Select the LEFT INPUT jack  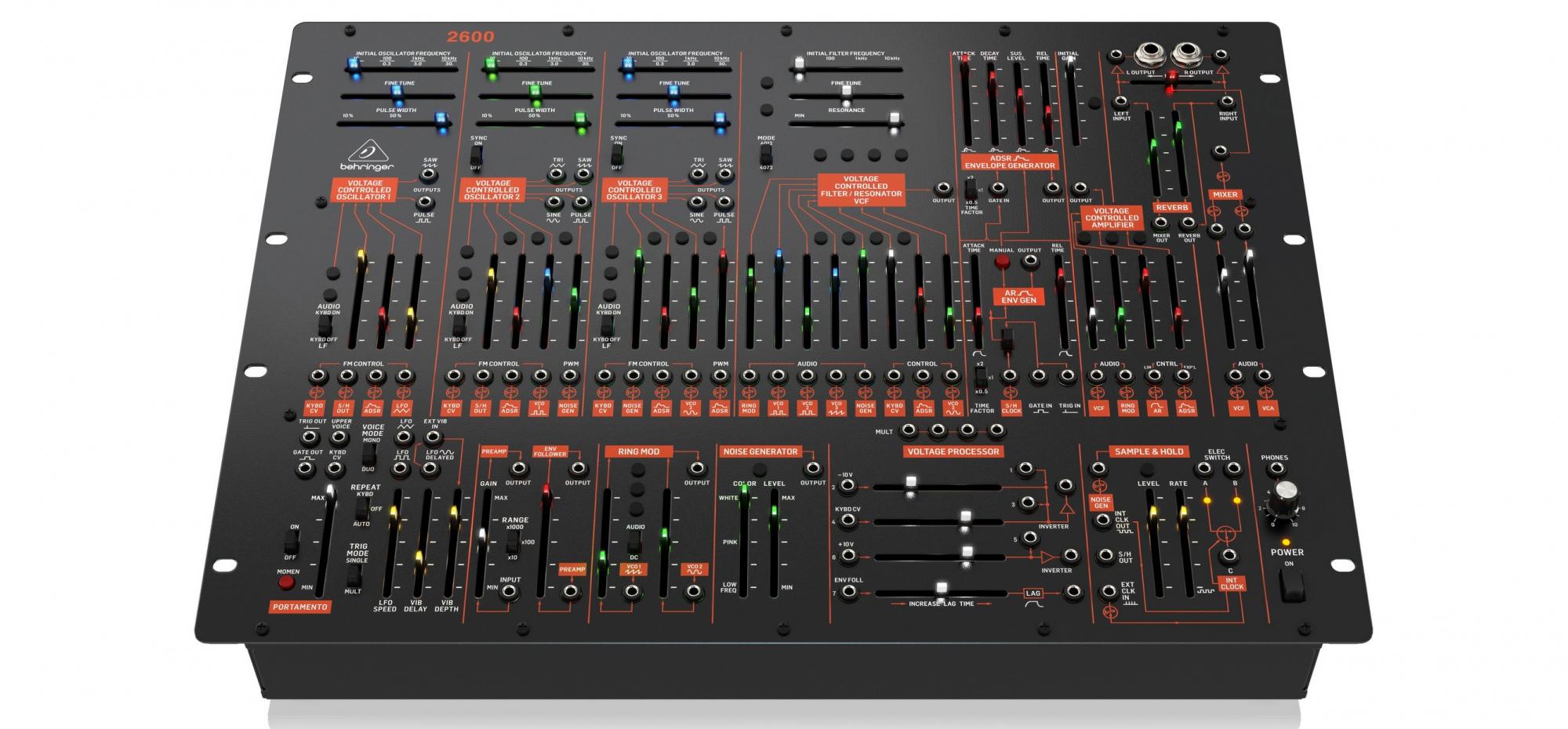[1121, 102]
